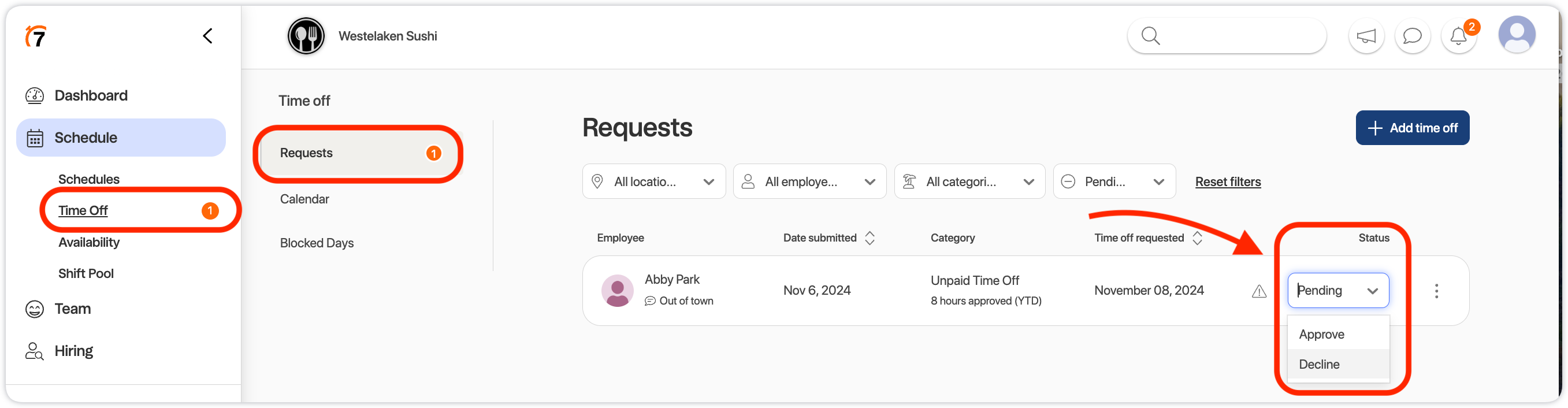Image resolution: width=1568 pixels, height=408 pixels.
Task: Open the three-dot menu for Abby Park
Action: pos(1436,291)
